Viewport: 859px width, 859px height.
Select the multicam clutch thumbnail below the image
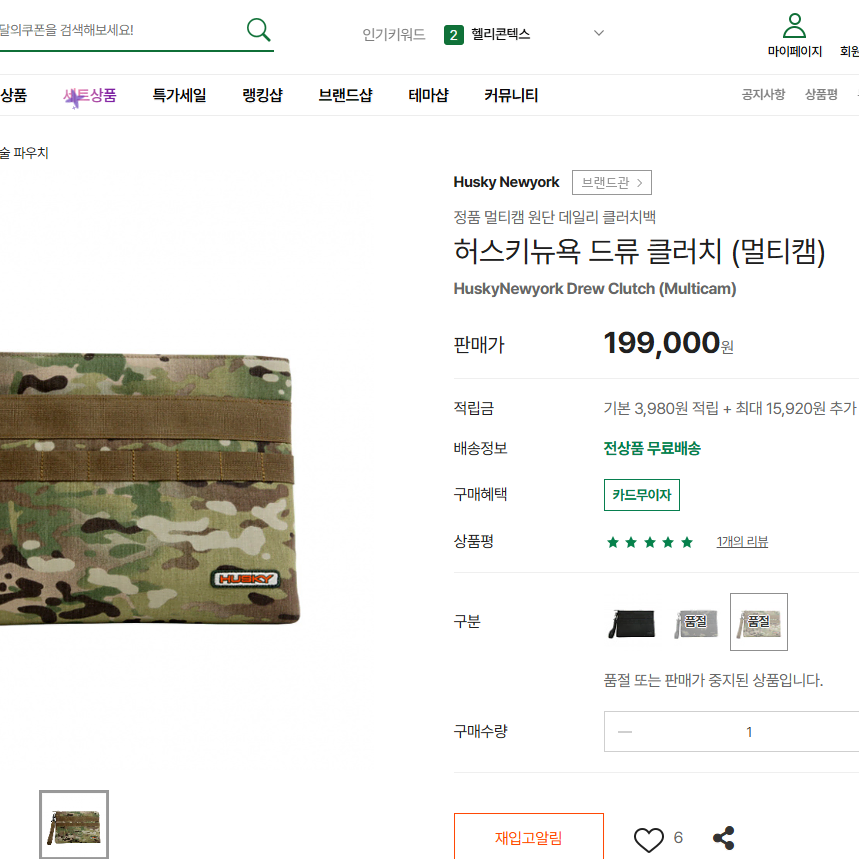click(74, 825)
